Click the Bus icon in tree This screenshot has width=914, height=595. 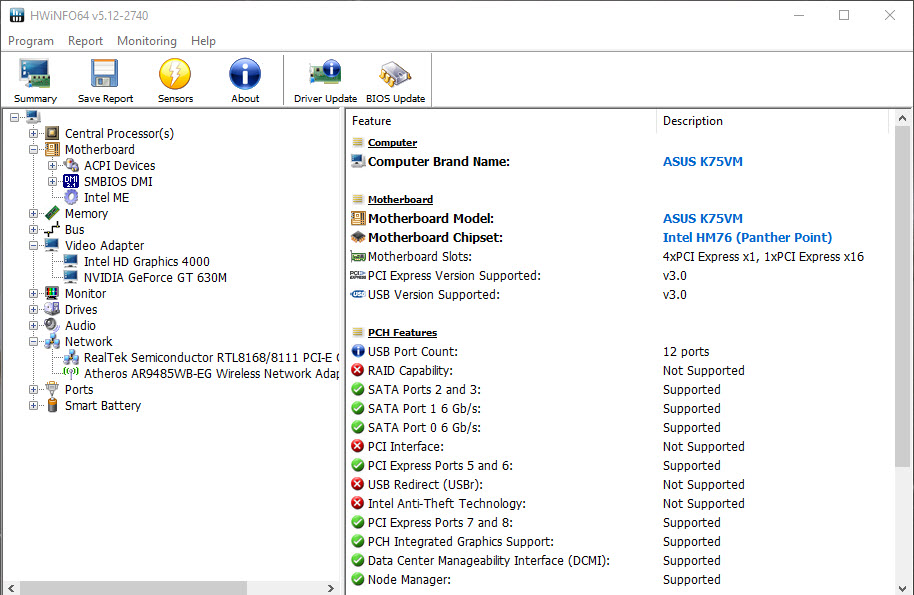[x=52, y=230]
